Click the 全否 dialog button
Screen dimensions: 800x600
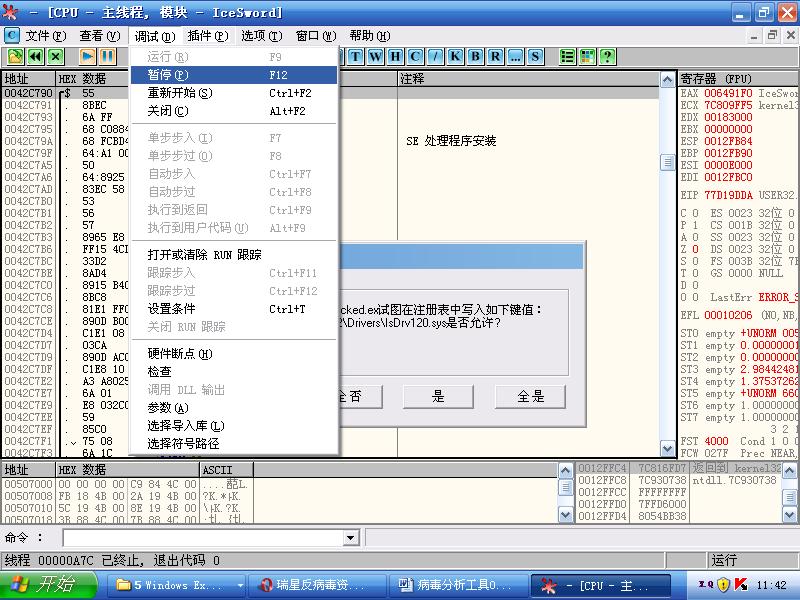click(x=360, y=396)
